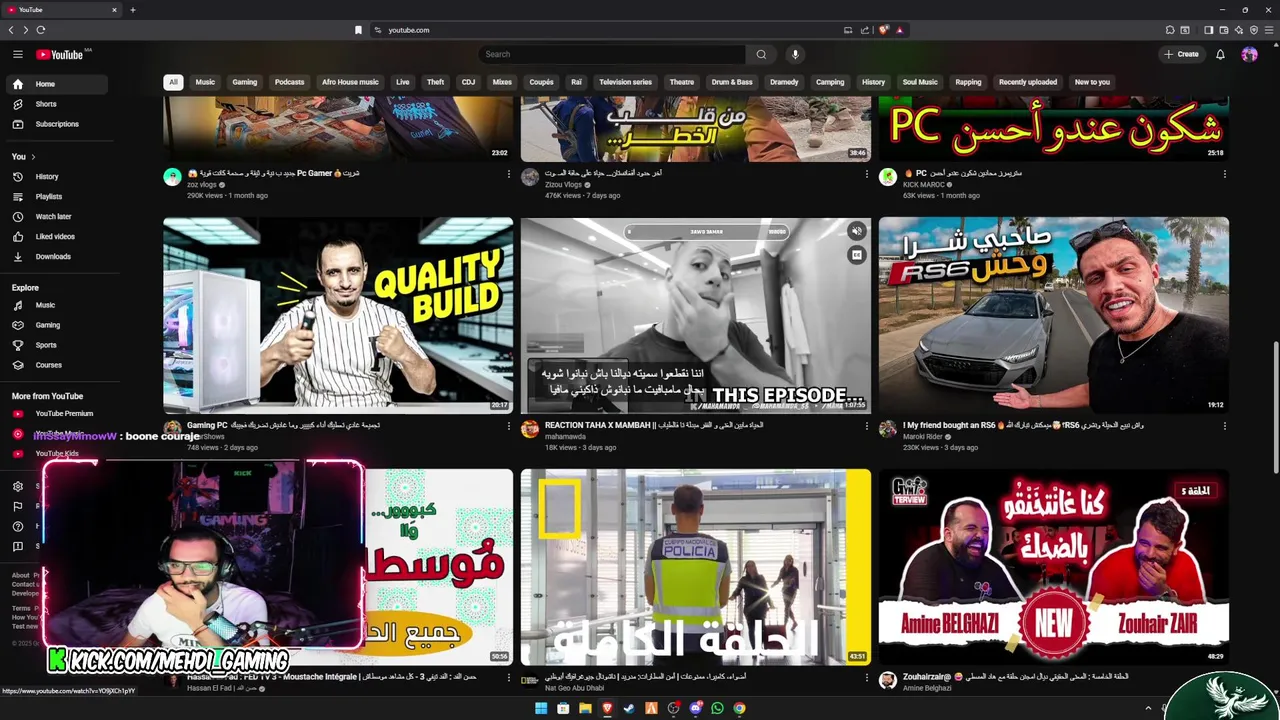Open Brave Shields lion icon
The width and height of the screenshot is (1280, 720).
pyautogui.click(x=884, y=30)
